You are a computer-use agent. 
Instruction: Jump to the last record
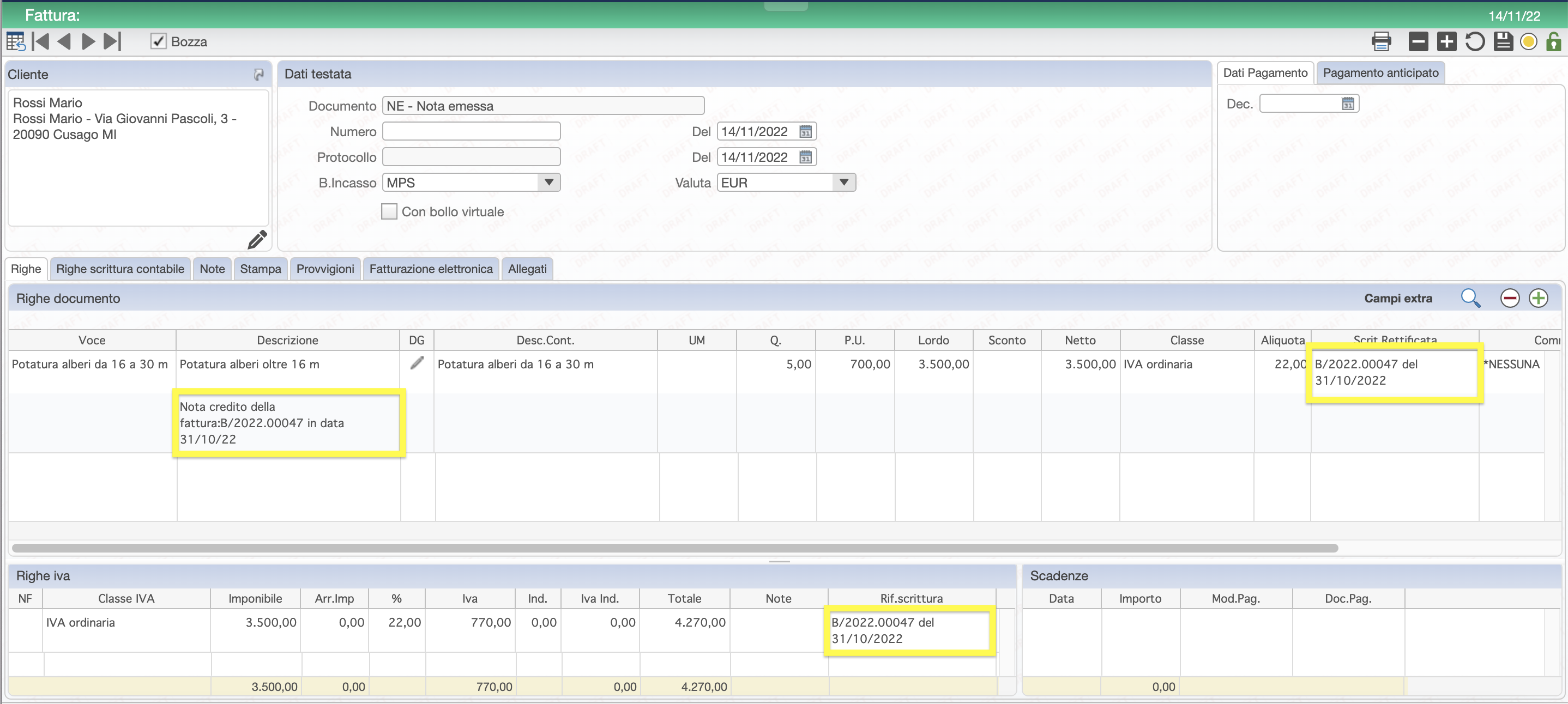[113, 41]
